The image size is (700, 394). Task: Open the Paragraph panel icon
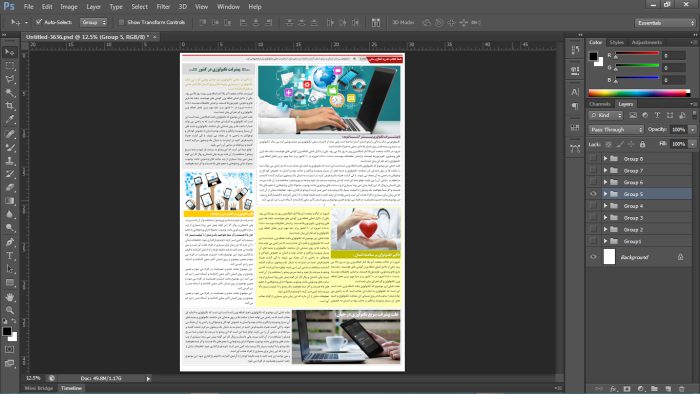point(575,106)
